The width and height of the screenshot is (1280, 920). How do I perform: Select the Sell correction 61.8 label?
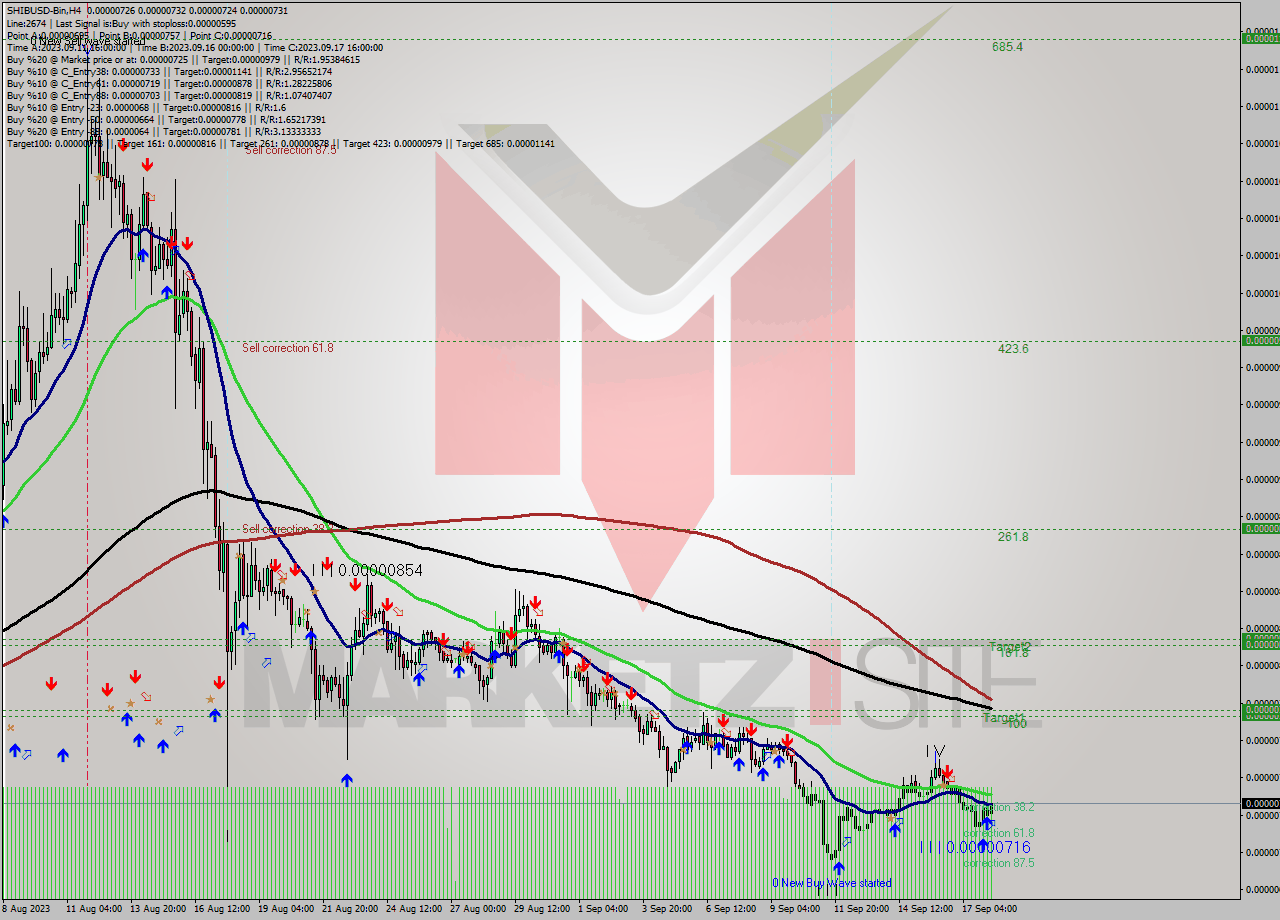click(288, 348)
